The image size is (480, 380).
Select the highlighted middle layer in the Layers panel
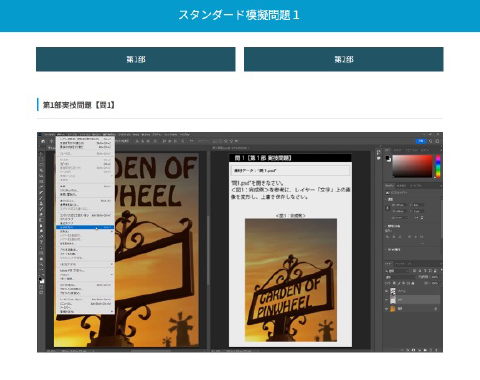click(414, 300)
